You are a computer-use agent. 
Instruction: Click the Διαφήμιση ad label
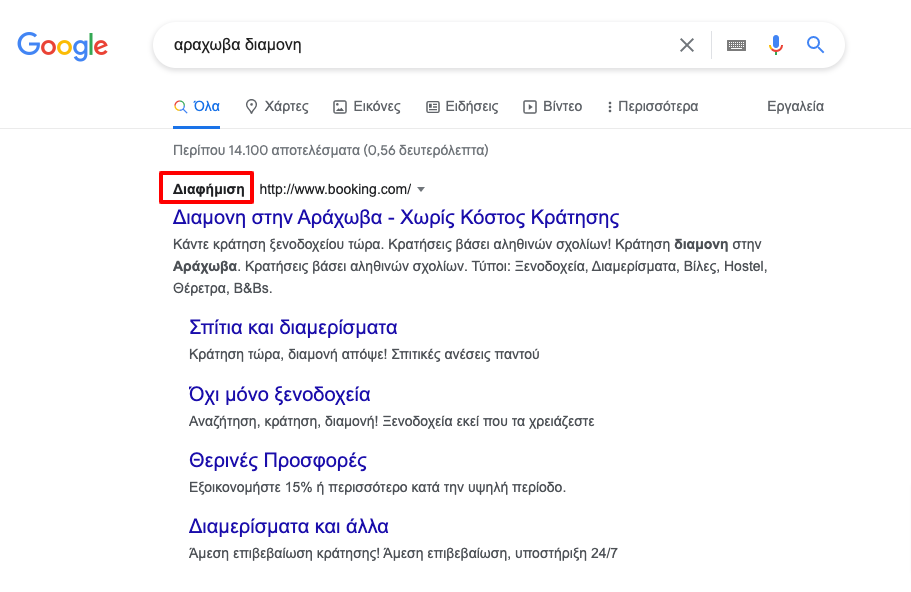[208, 189]
